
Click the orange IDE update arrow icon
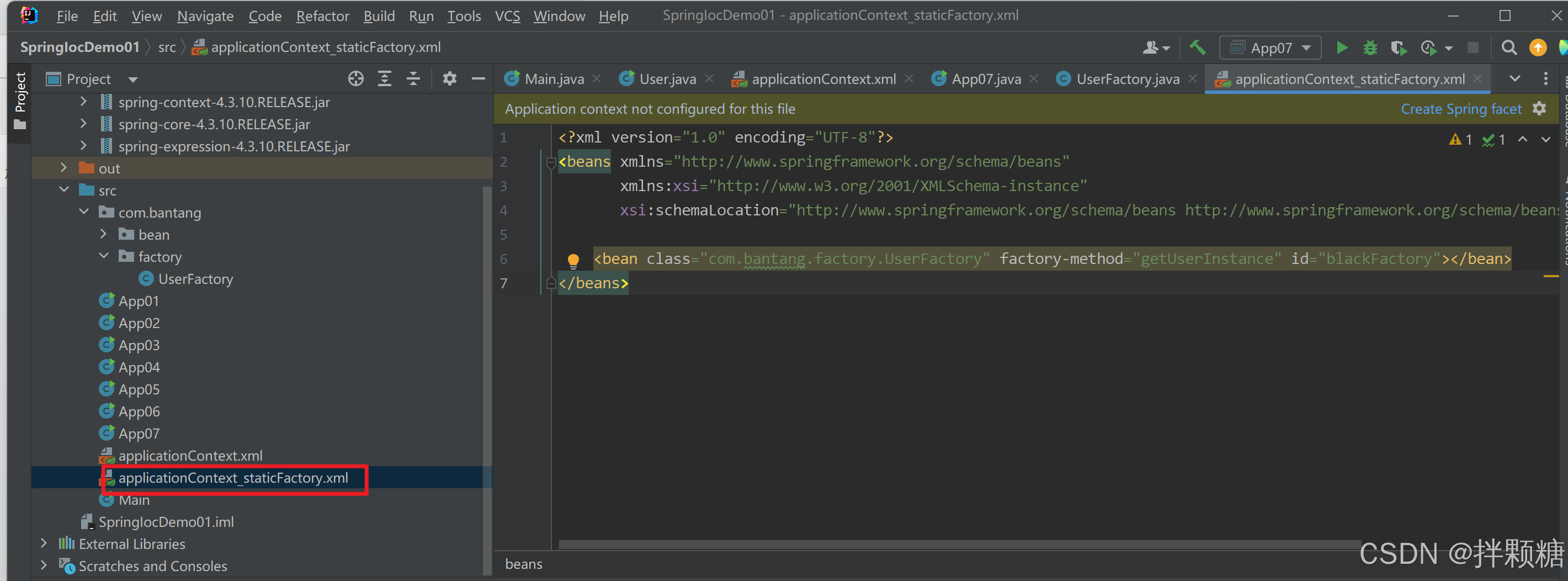[1538, 47]
